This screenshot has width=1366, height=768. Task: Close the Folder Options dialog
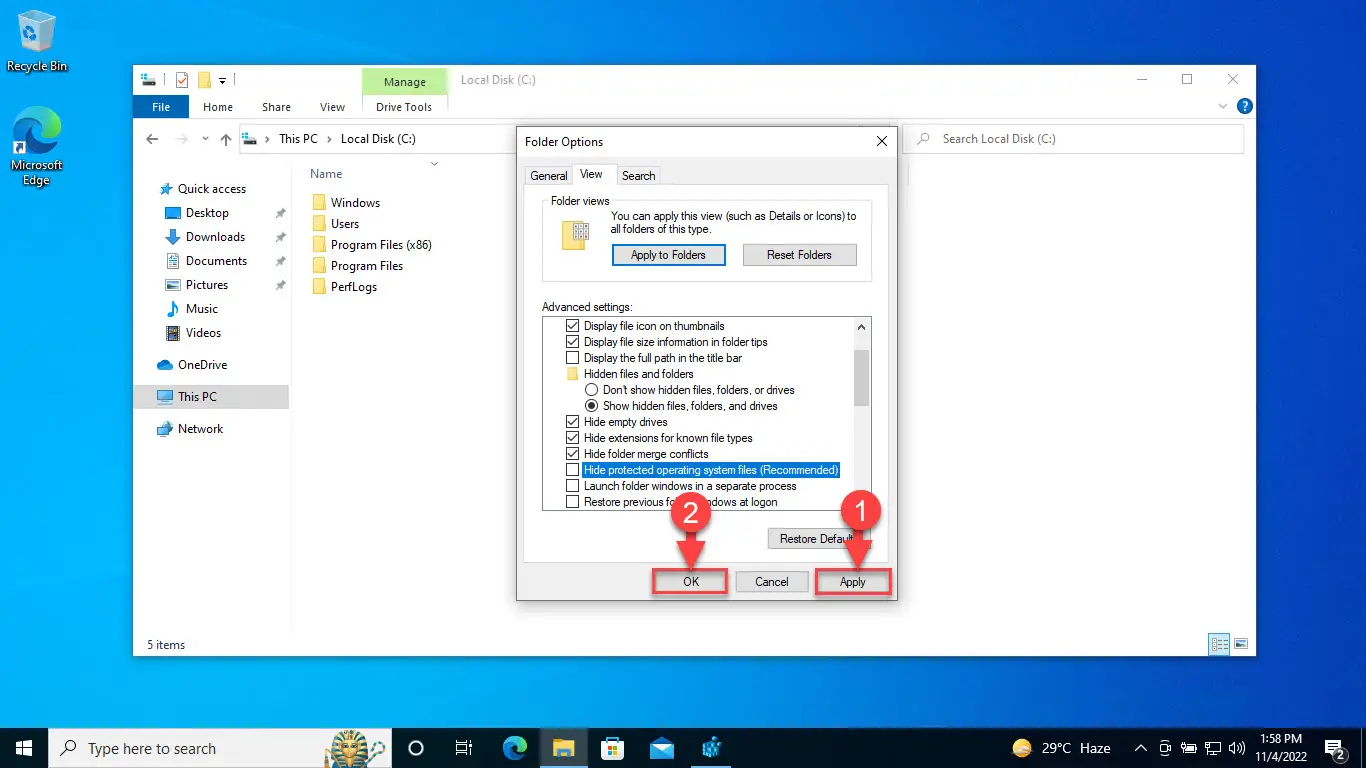(x=881, y=142)
